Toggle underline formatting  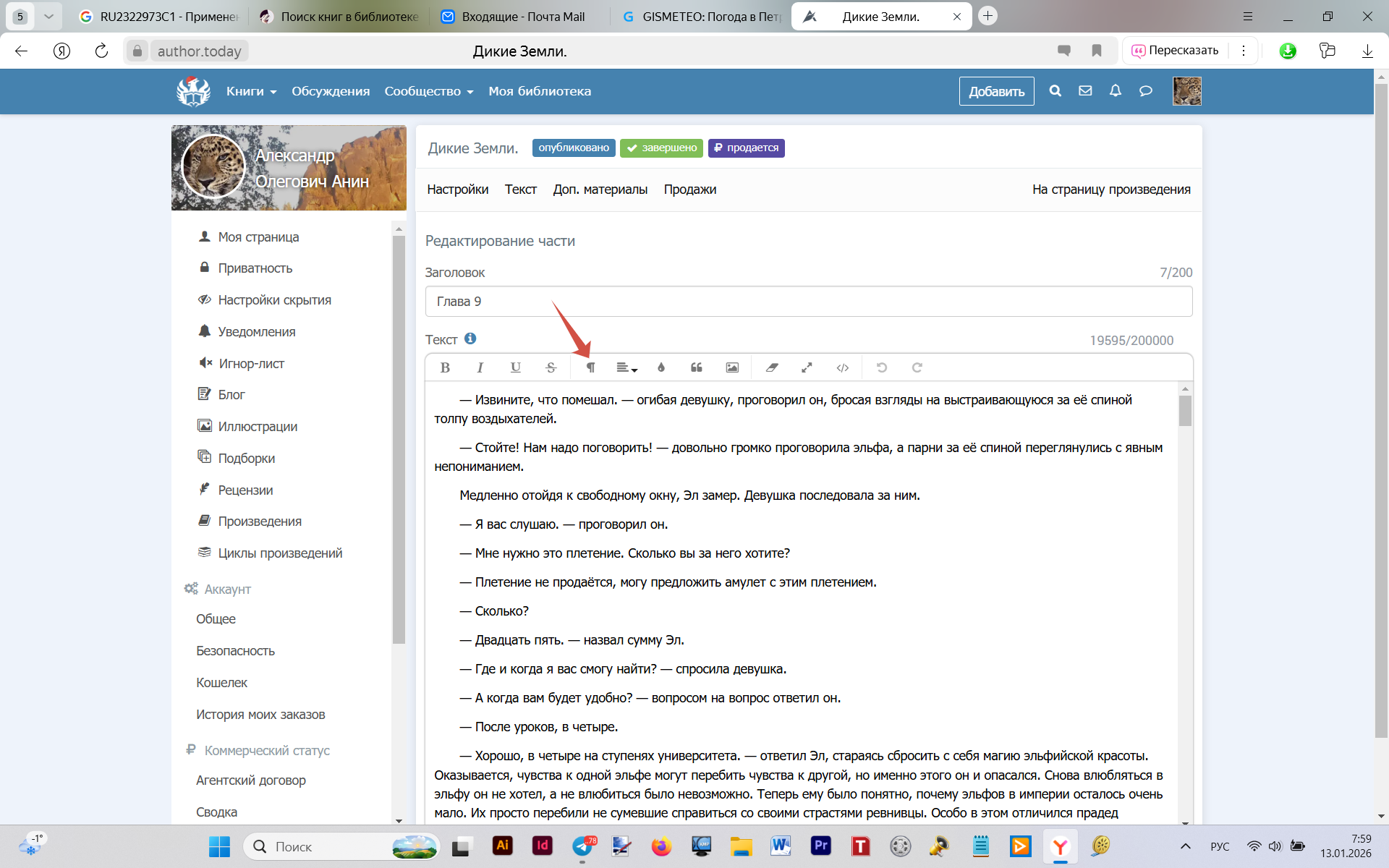[x=515, y=367]
